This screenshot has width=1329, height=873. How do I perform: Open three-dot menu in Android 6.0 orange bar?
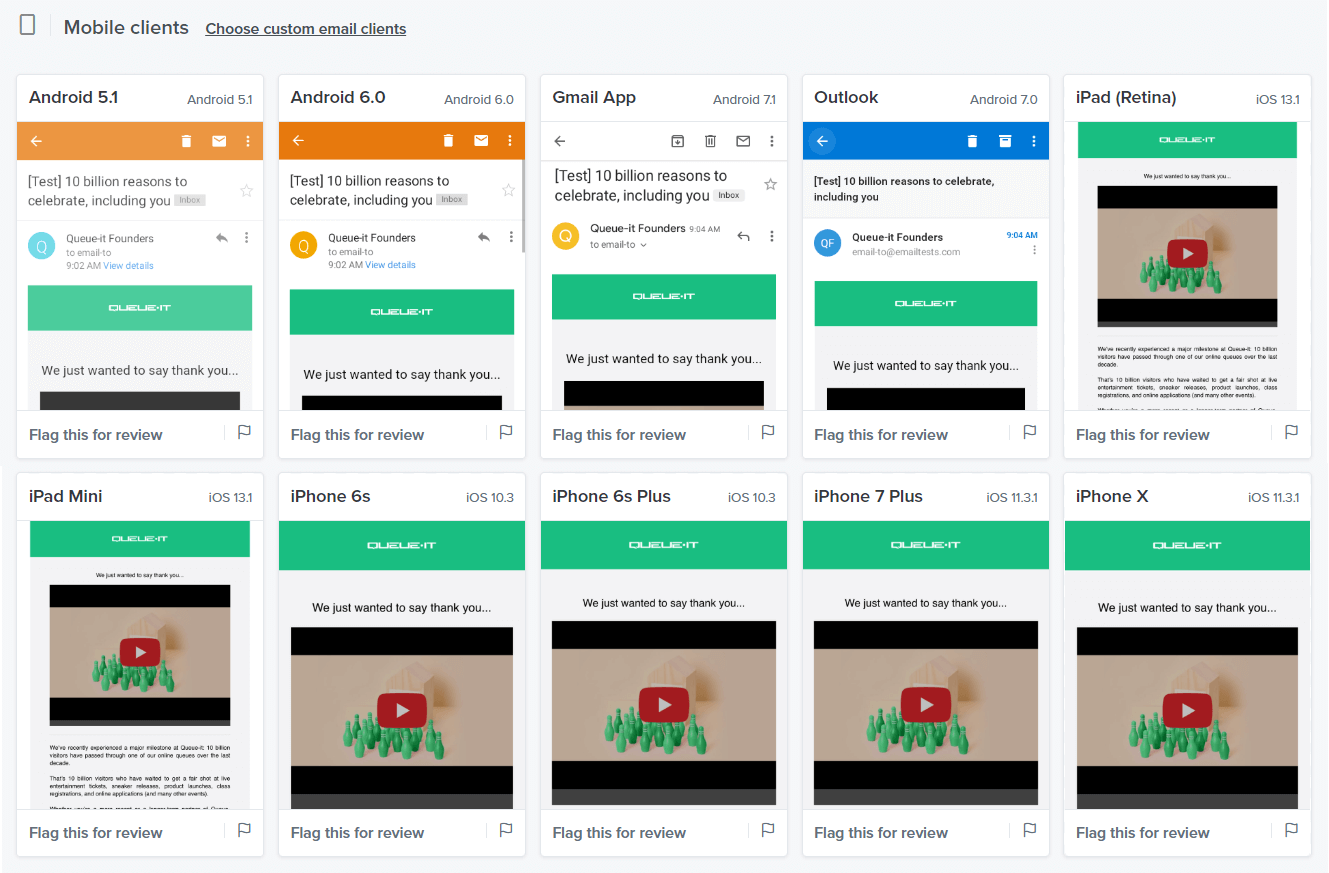pos(510,141)
